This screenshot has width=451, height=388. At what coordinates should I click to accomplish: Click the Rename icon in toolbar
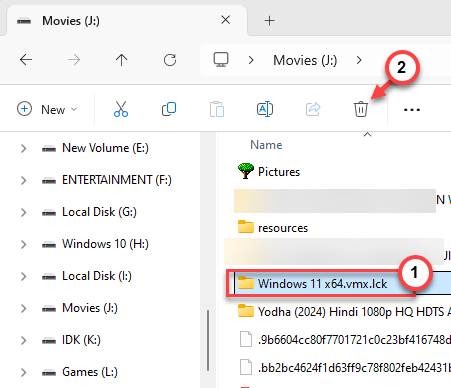coord(265,109)
